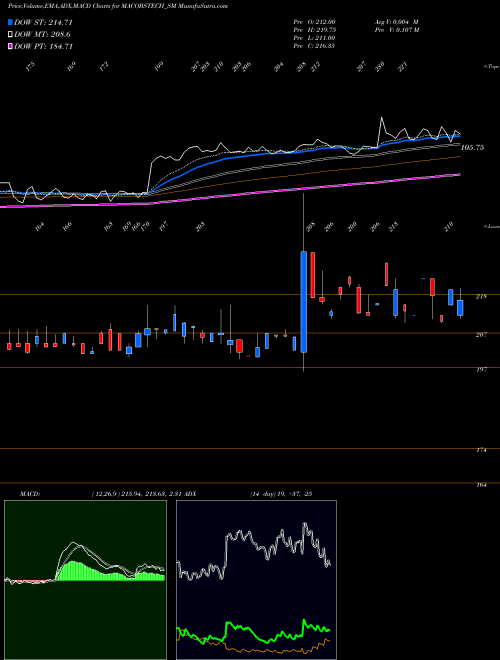Click the 230 tops label
This screenshot has height=660, width=500.
[380, 67]
